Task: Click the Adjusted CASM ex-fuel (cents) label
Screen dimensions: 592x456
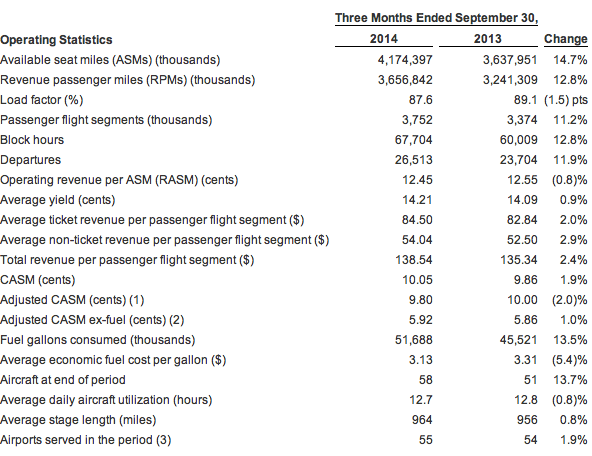Action: [92, 320]
